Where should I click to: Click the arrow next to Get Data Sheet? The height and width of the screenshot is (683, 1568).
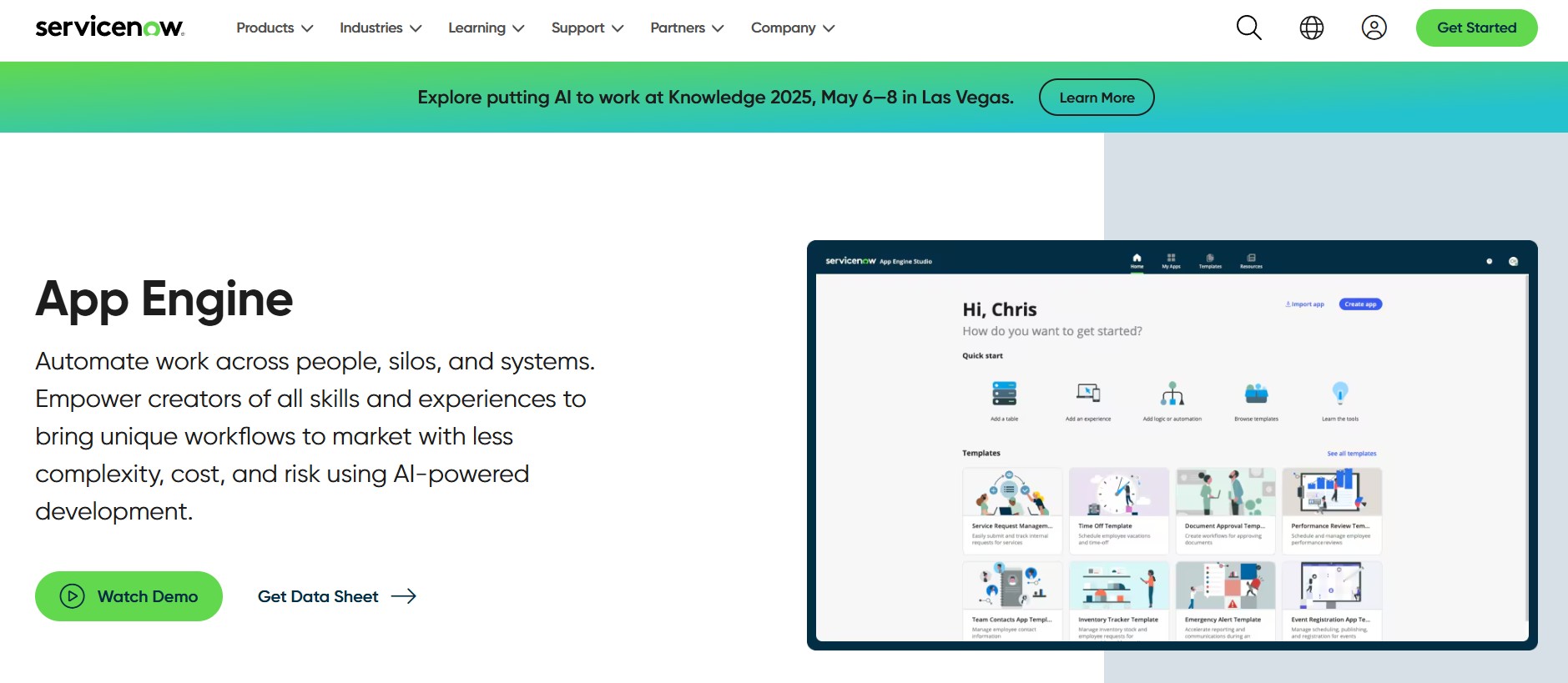pyautogui.click(x=404, y=596)
